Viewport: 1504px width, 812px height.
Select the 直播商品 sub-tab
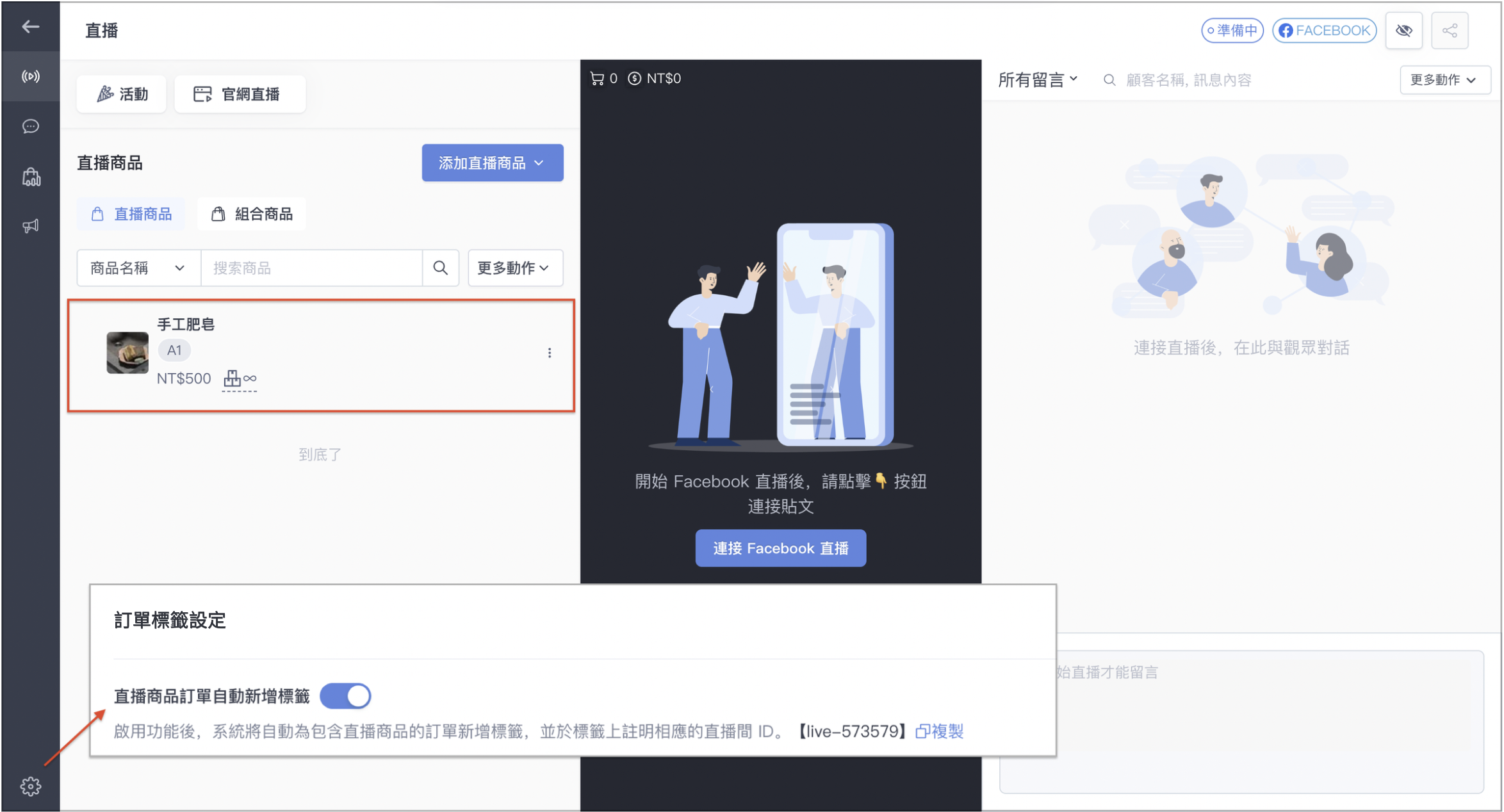pyautogui.click(x=131, y=214)
